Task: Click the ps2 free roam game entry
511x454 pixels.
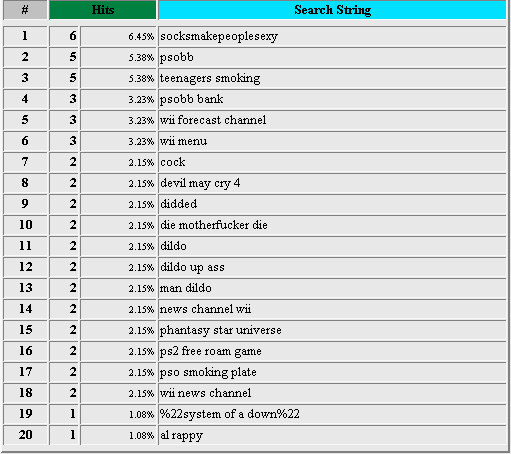Action: pos(211,351)
